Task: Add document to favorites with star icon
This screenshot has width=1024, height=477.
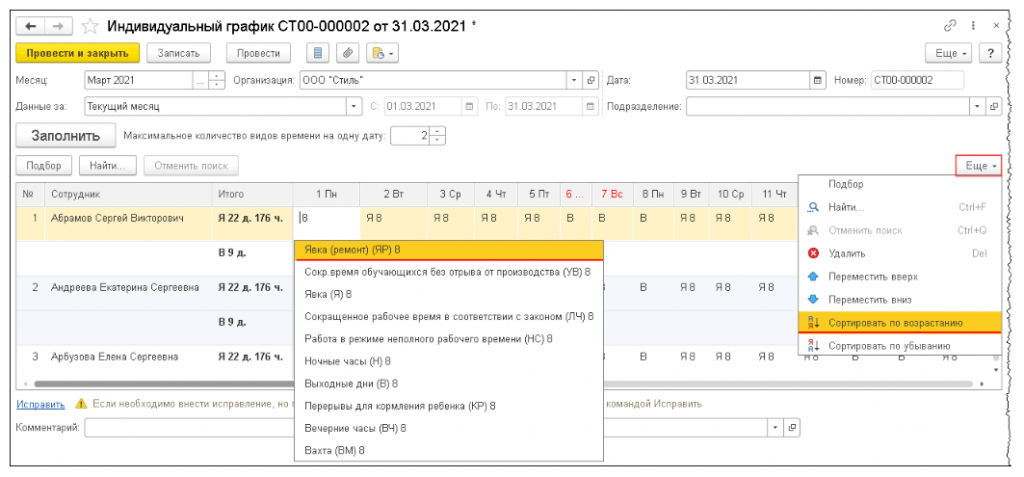Action: pyautogui.click(x=90, y=24)
